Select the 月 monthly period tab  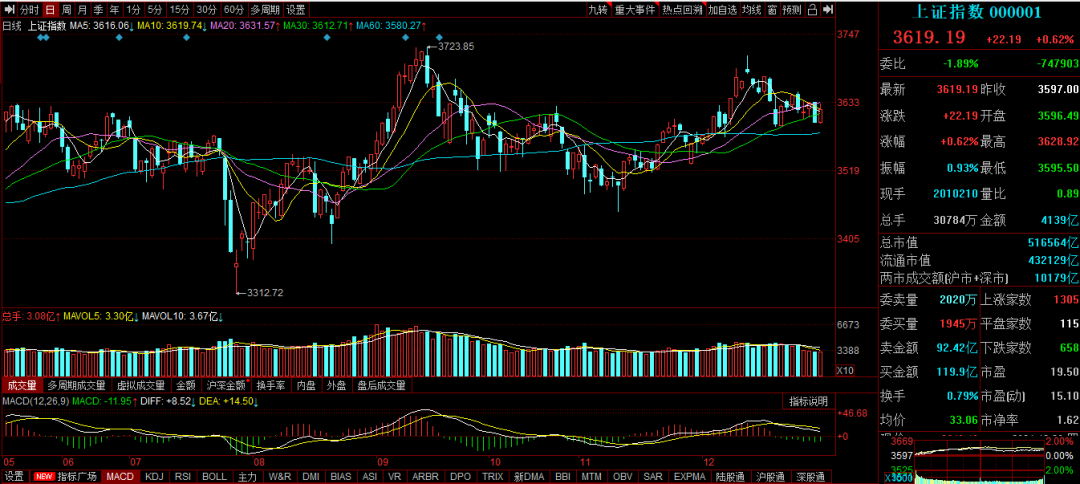click(82, 10)
